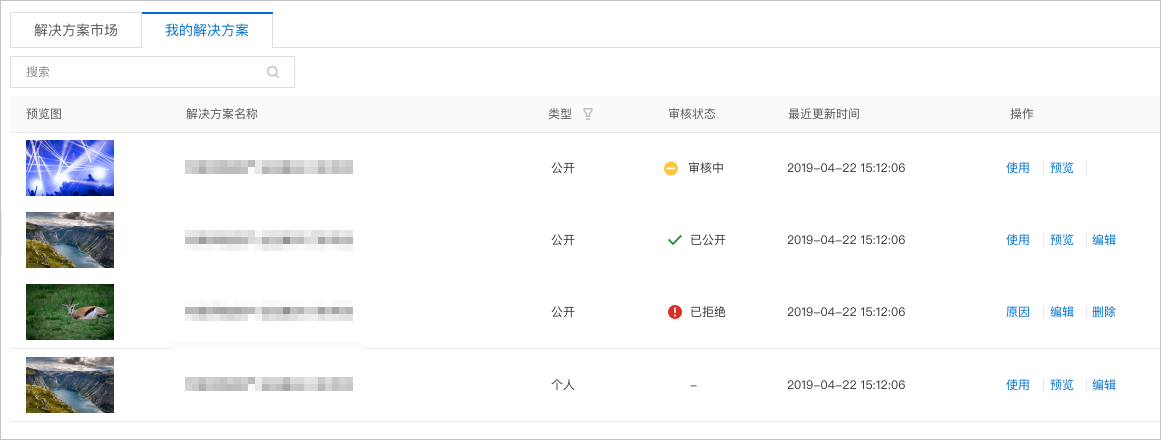Click the red 已拒绝 warning icon
The width and height of the screenshot is (1161, 440).
(675, 312)
